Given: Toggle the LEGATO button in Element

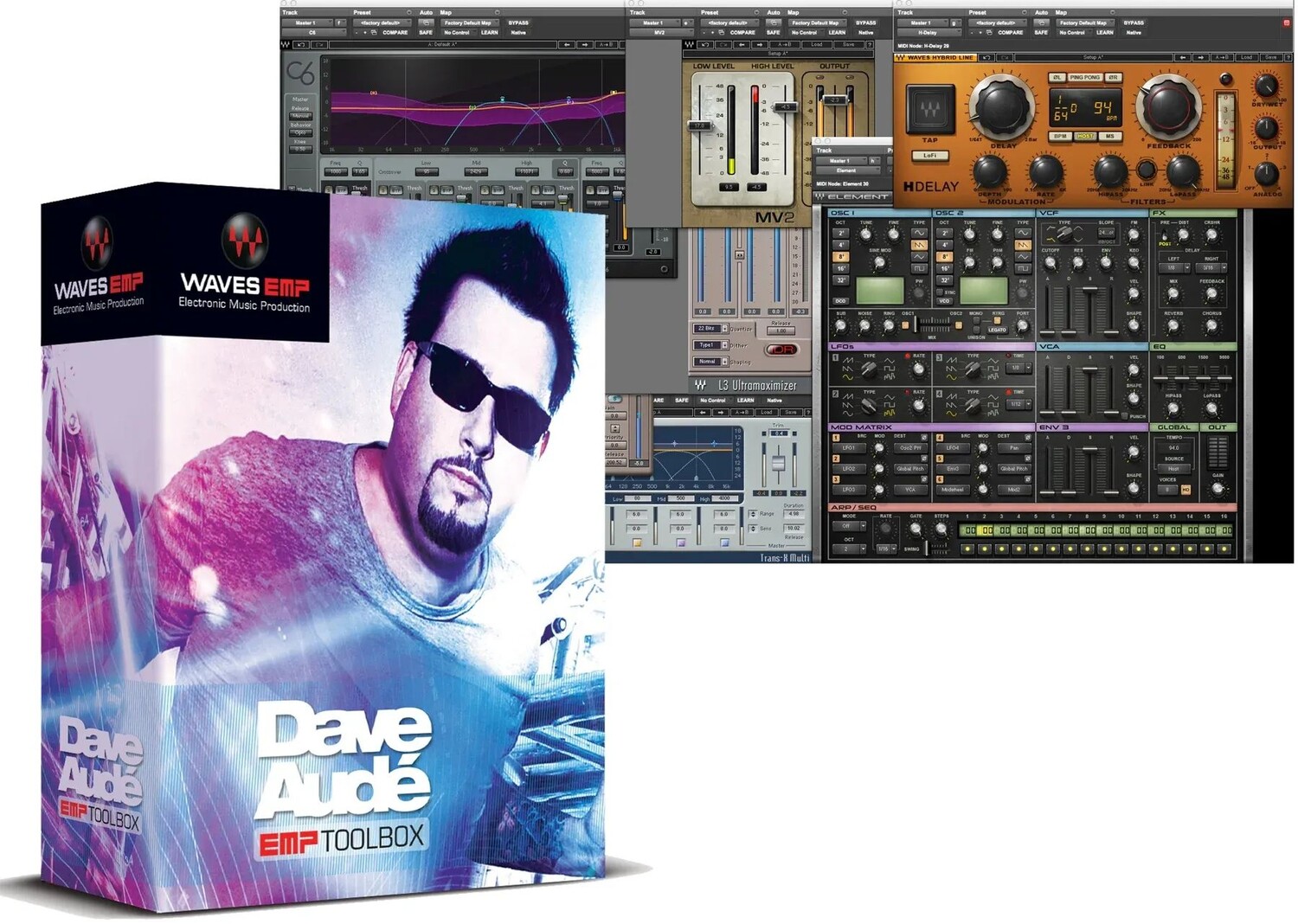Looking at the screenshot, I should [x=998, y=330].
